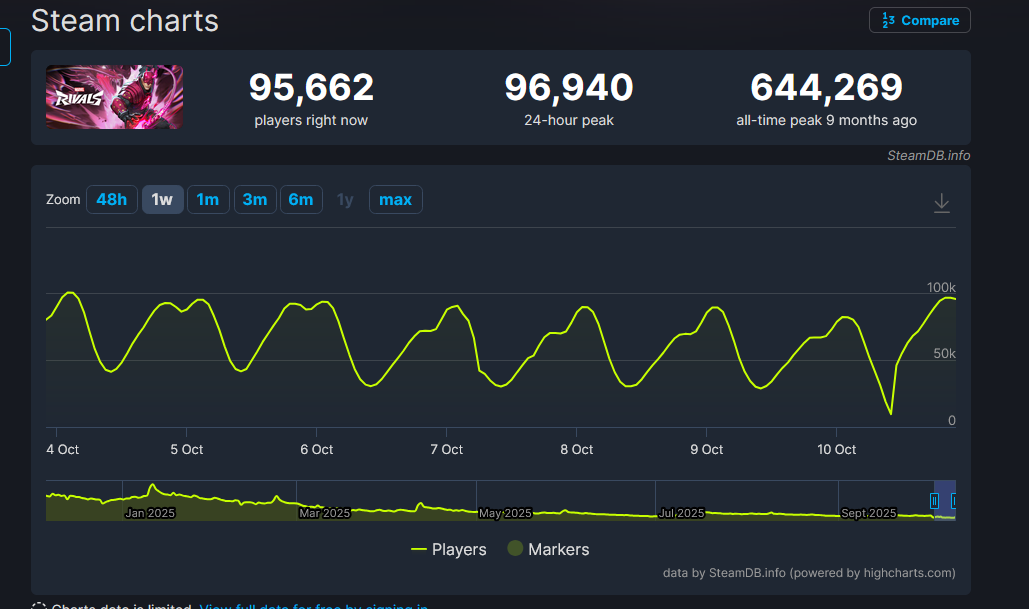Click the highlighted range in the navigator
Screen dimensions: 1029x609
coord(944,501)
